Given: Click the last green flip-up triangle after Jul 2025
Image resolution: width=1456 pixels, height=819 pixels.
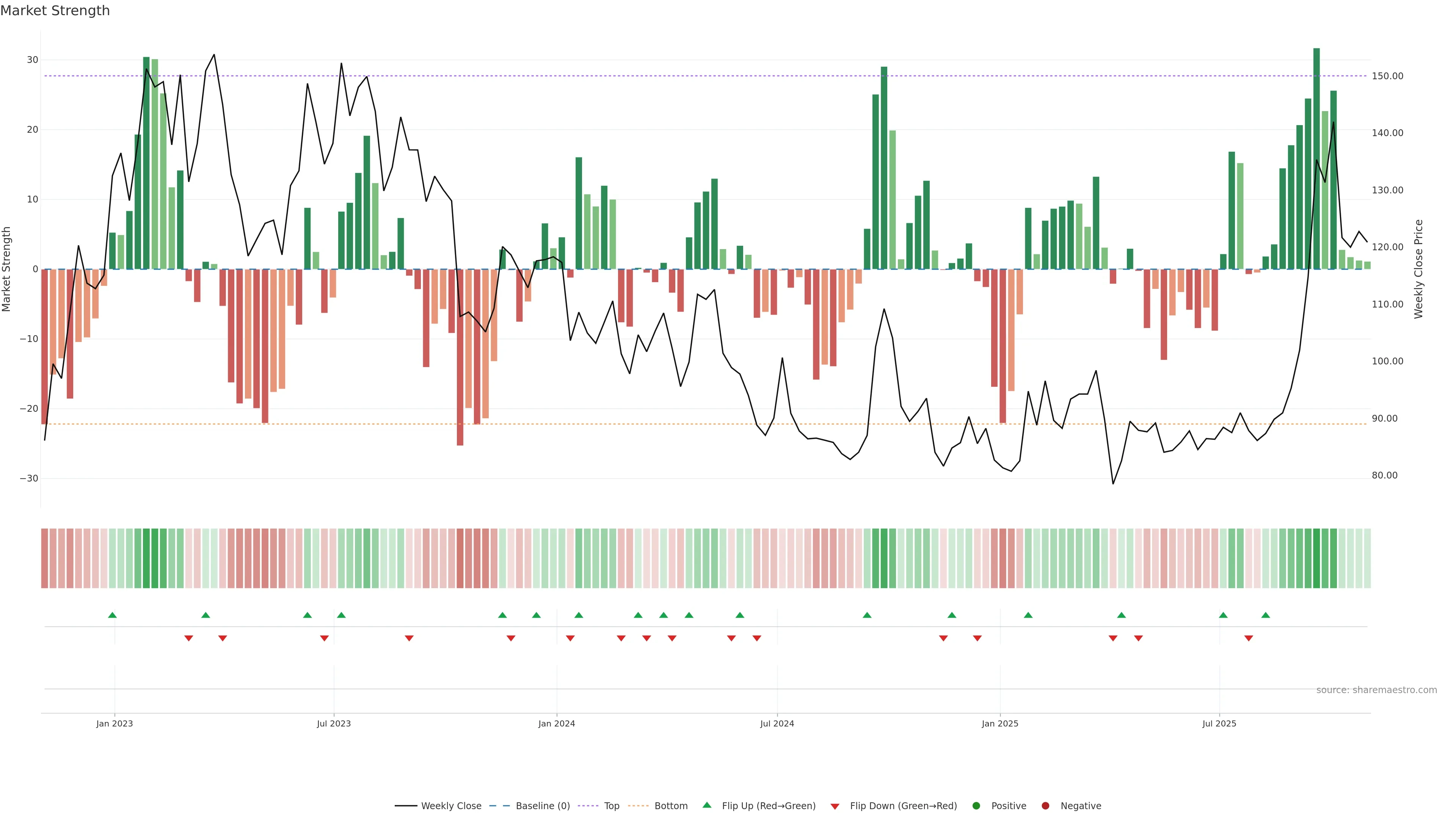Looking at the screenshot, I should point(1266,615).
